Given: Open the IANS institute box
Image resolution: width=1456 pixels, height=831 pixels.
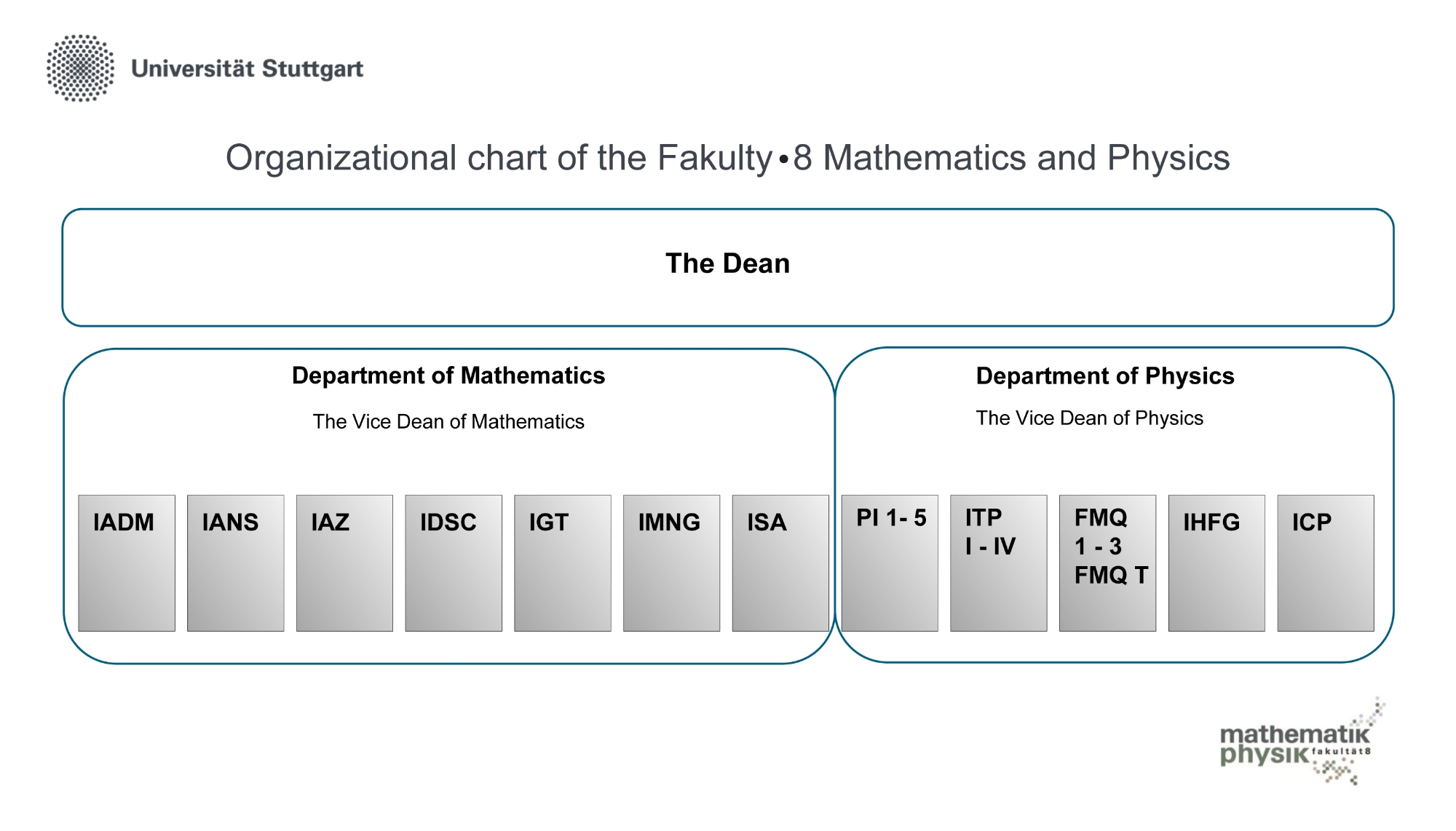Looking at the screenshot, I should pos(236,563).
